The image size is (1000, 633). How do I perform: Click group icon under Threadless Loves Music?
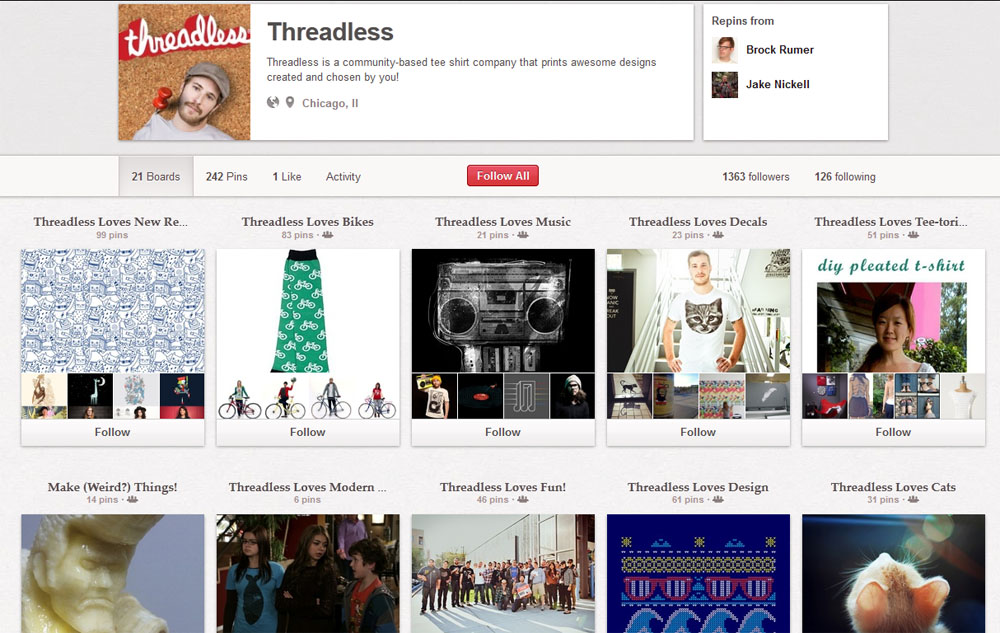[523, 235]
